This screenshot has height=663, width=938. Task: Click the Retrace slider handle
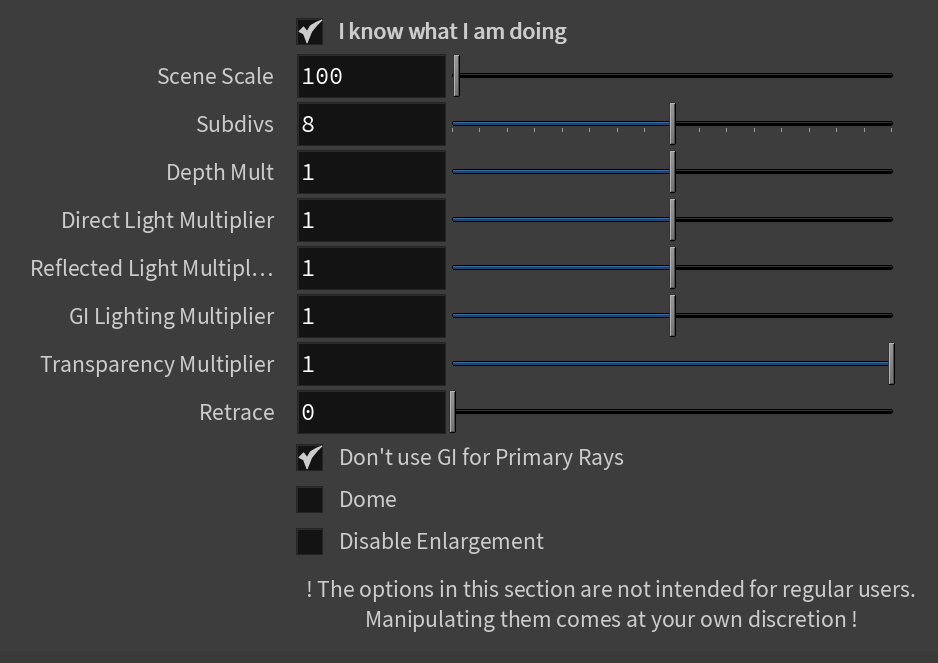pos(453,412)
